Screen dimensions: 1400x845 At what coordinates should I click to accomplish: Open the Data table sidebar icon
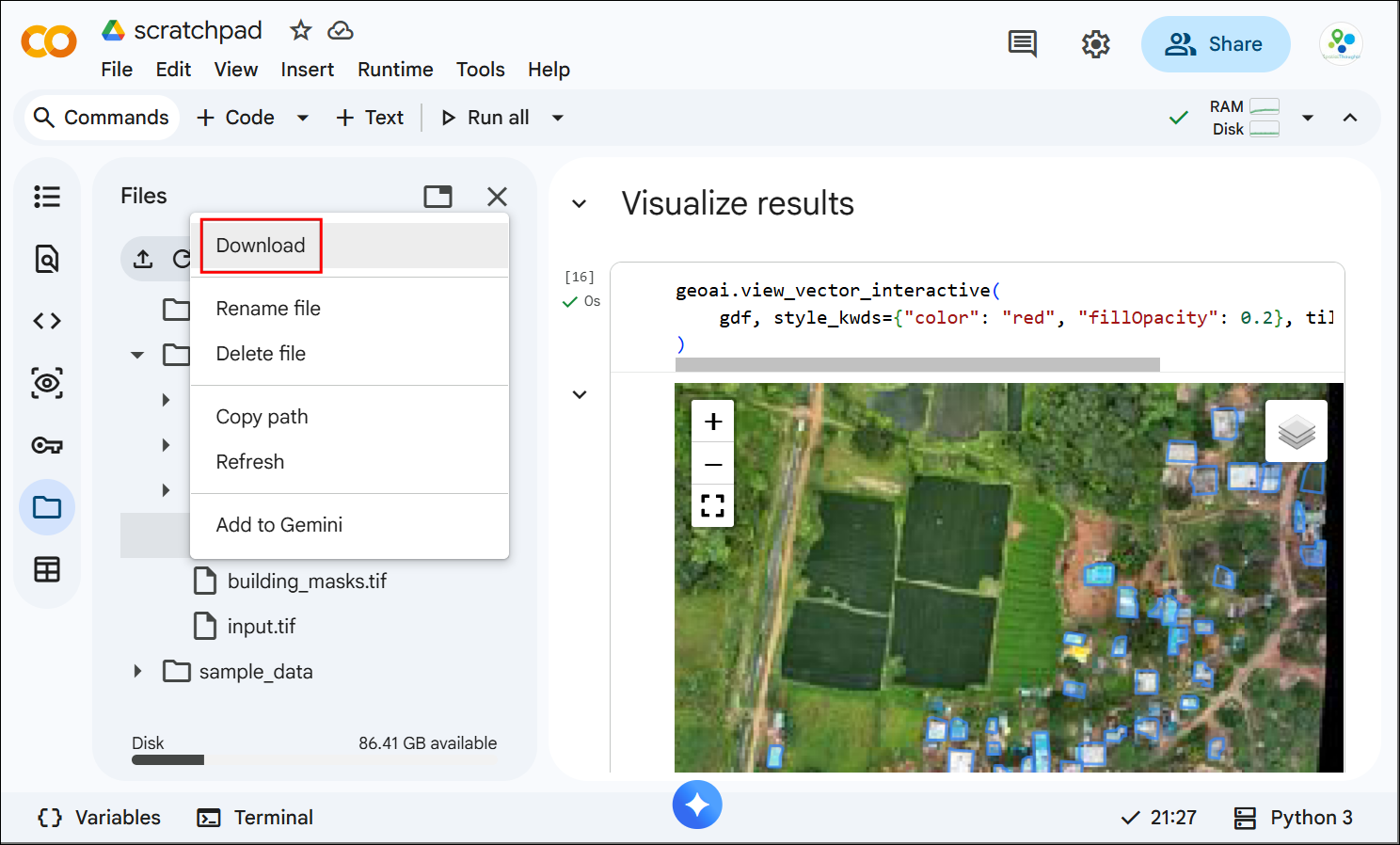[x=47, y=569]
